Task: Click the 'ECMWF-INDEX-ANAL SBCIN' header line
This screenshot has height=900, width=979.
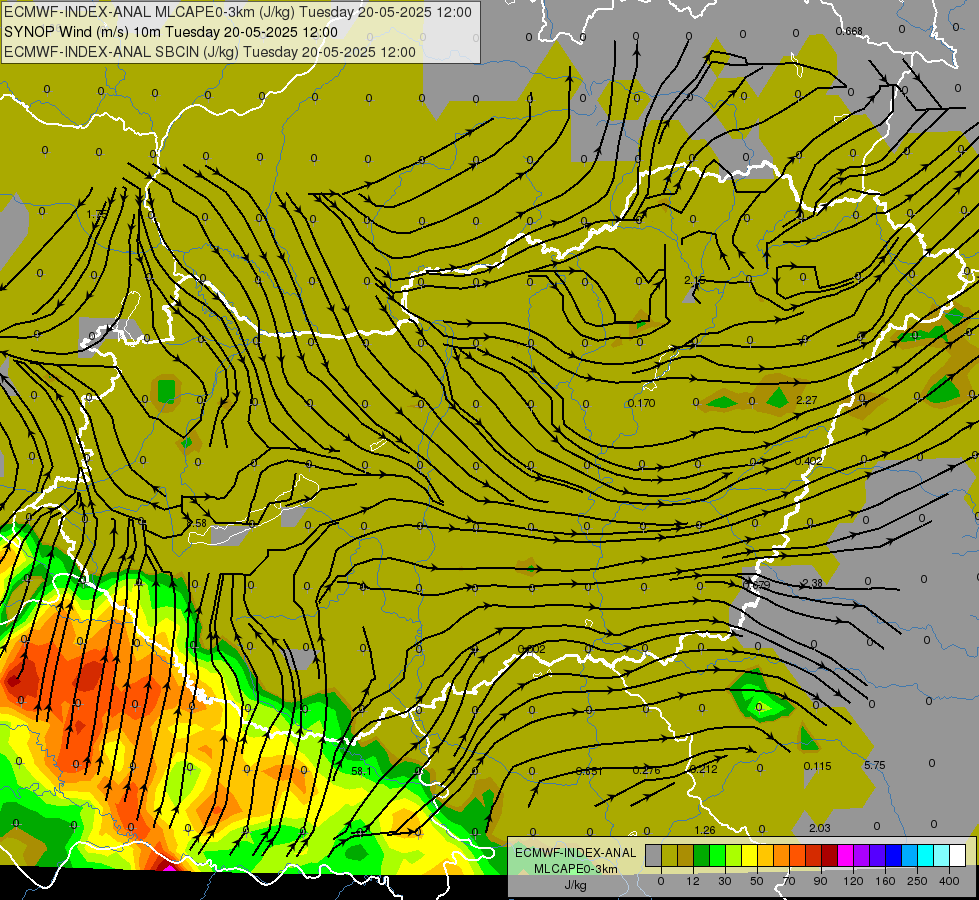Action: point(210,52)
